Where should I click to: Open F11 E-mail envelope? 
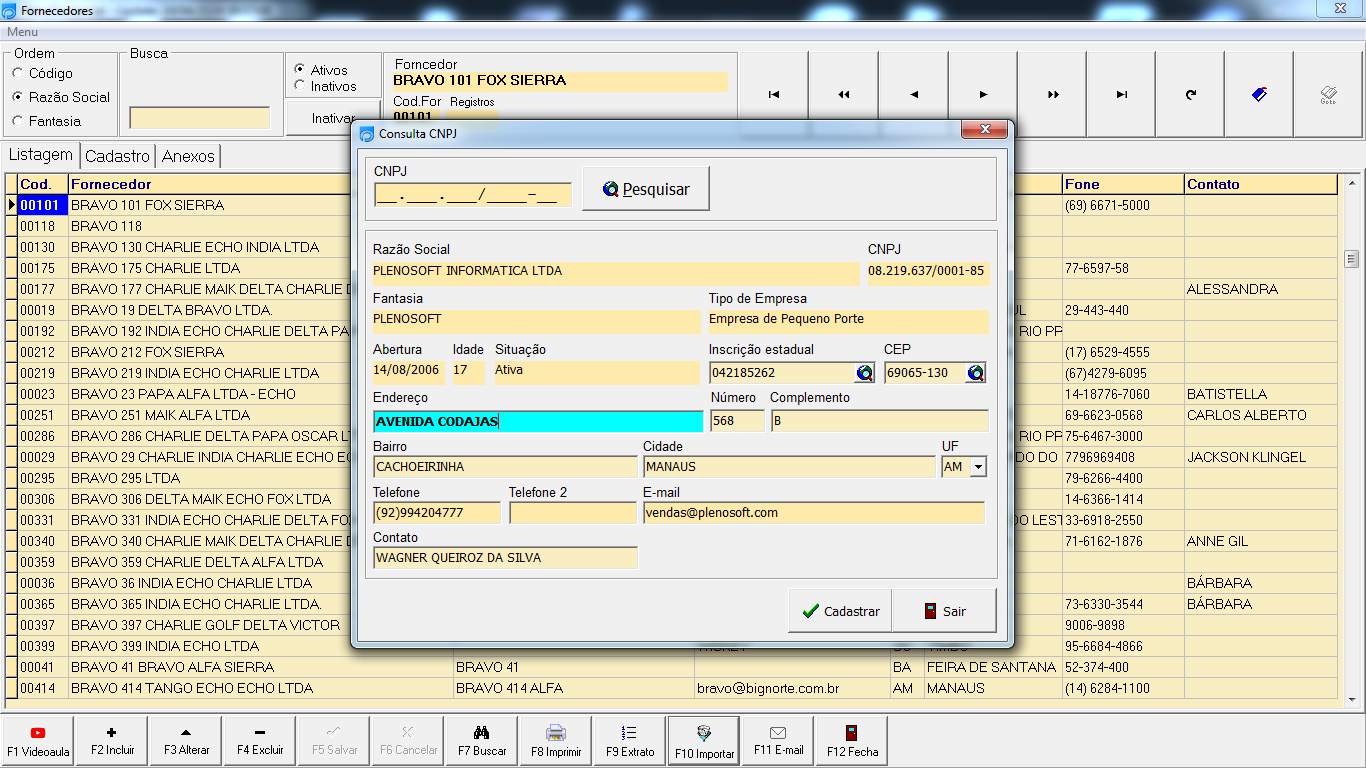pyautogui.click(x=778, y=740)
